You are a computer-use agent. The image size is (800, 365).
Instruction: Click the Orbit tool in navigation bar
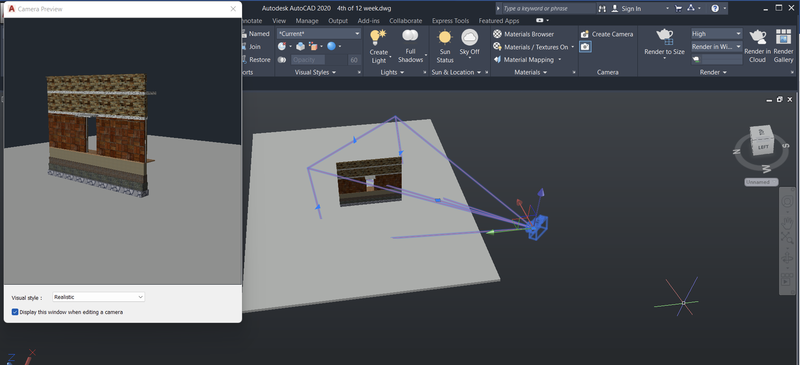click(787, 259)
